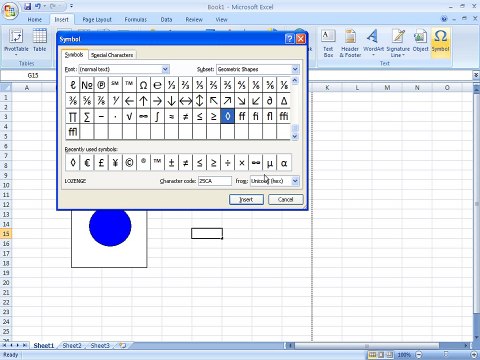Switch to Sheet2 tab
This screenshot has width=480, height=360.
(72, 345)
